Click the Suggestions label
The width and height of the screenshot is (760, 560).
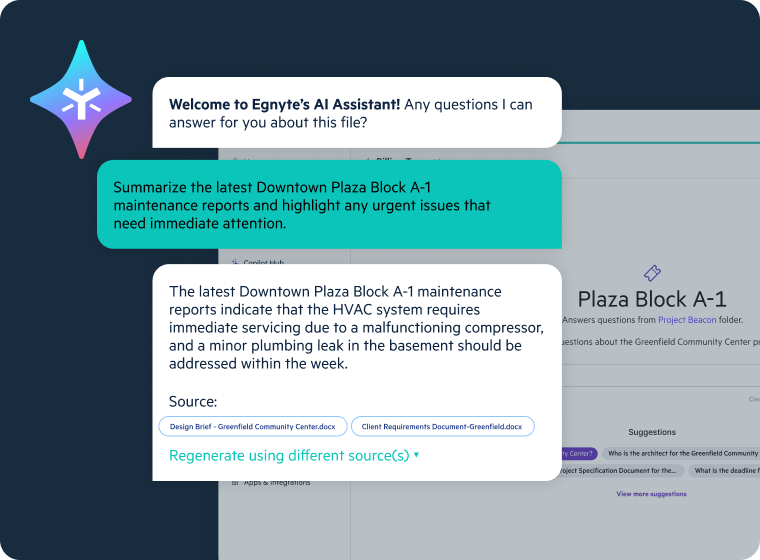652,432
